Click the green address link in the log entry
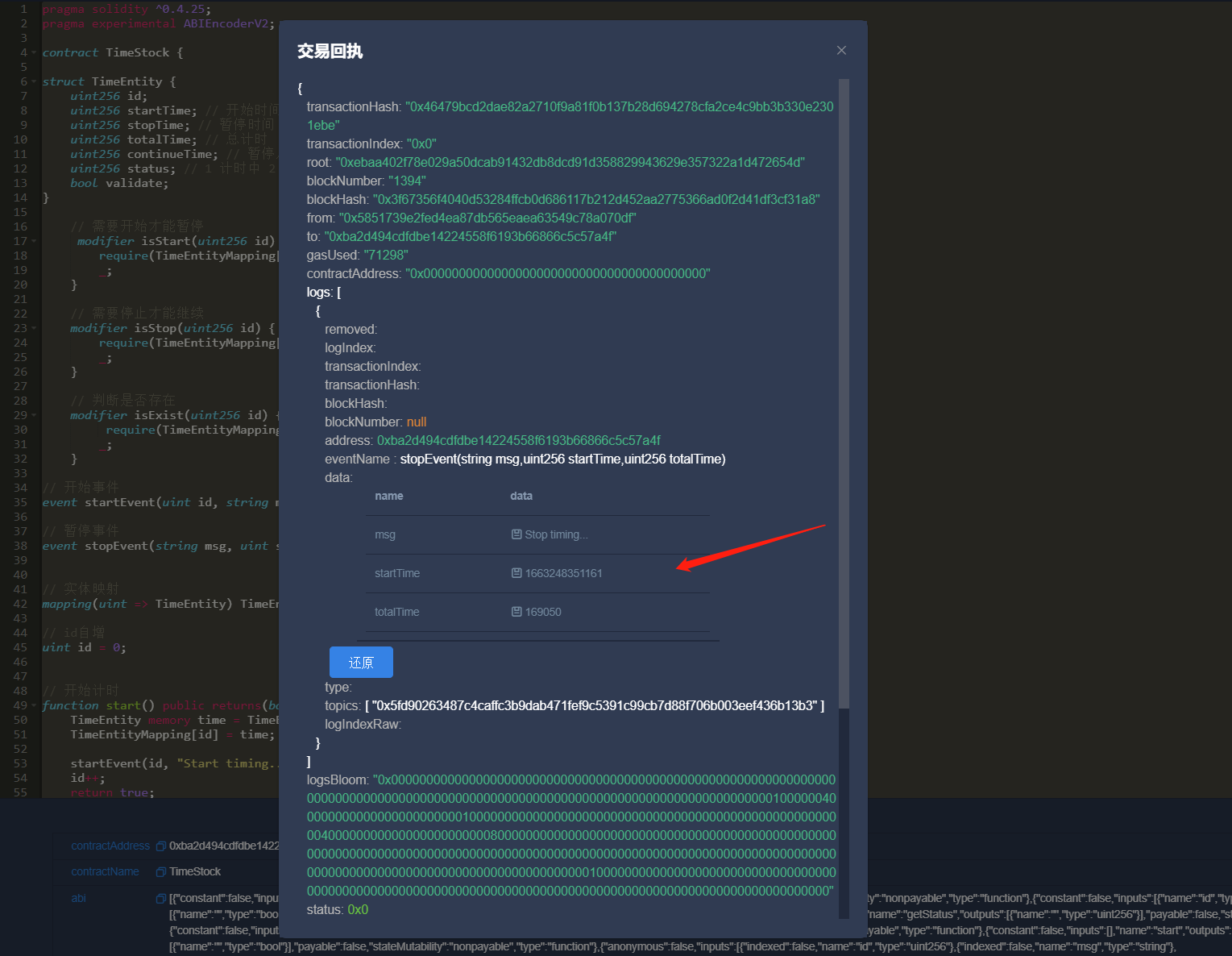Image resolution: width=1232 pixels, height=956 pixels. [x=518, y=440]
